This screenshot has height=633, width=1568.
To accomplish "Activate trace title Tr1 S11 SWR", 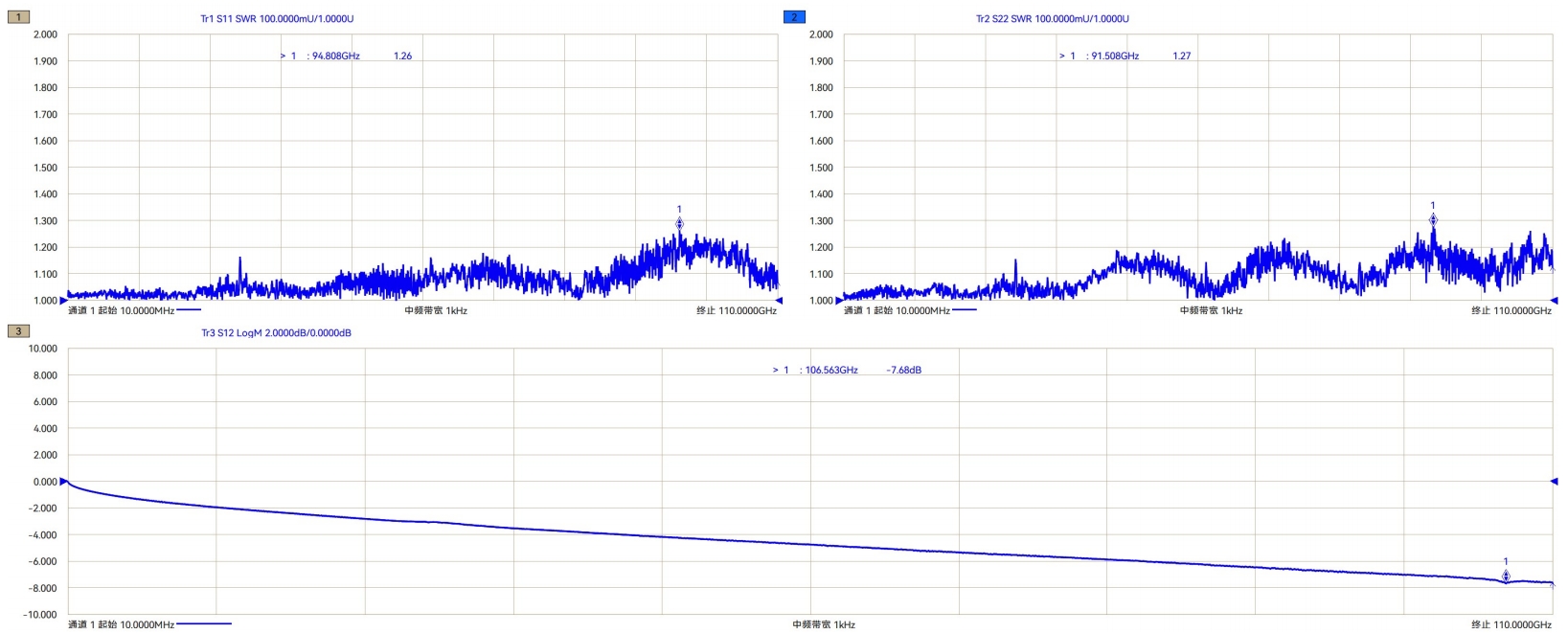I will [x=277, y=18].
